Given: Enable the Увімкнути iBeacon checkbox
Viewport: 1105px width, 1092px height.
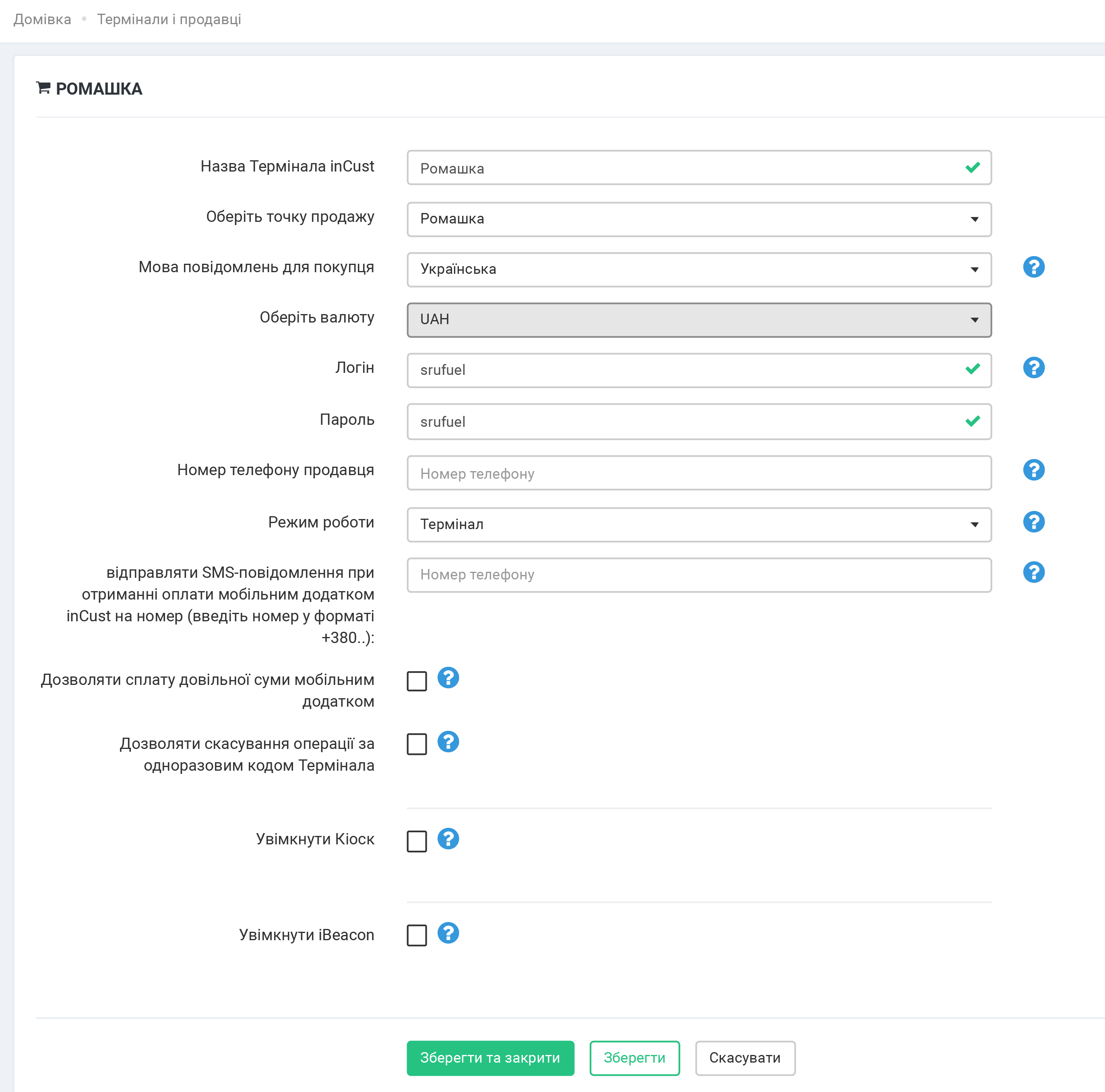Looking at the screenshot, I should coord(416,936).
